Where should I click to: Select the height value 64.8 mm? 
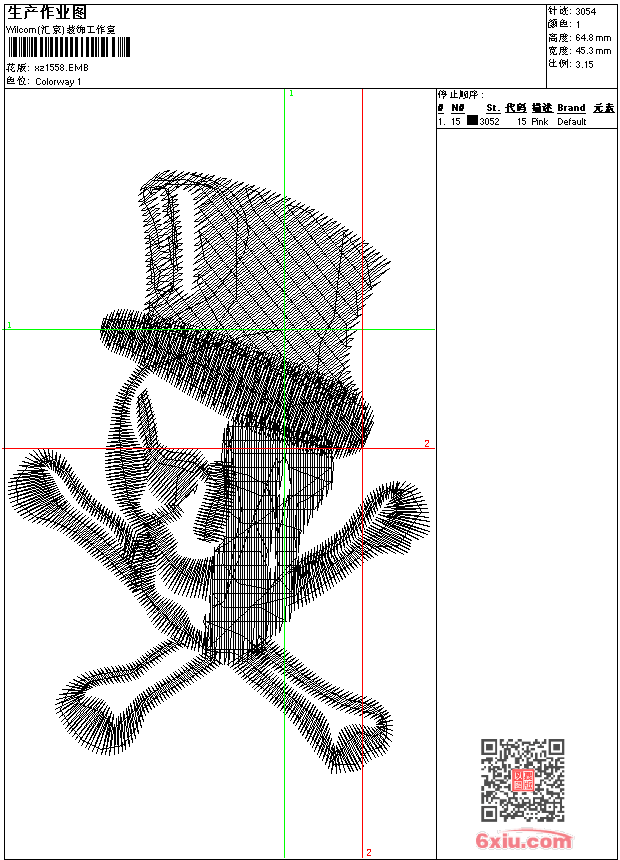click(x=593, y=38)
